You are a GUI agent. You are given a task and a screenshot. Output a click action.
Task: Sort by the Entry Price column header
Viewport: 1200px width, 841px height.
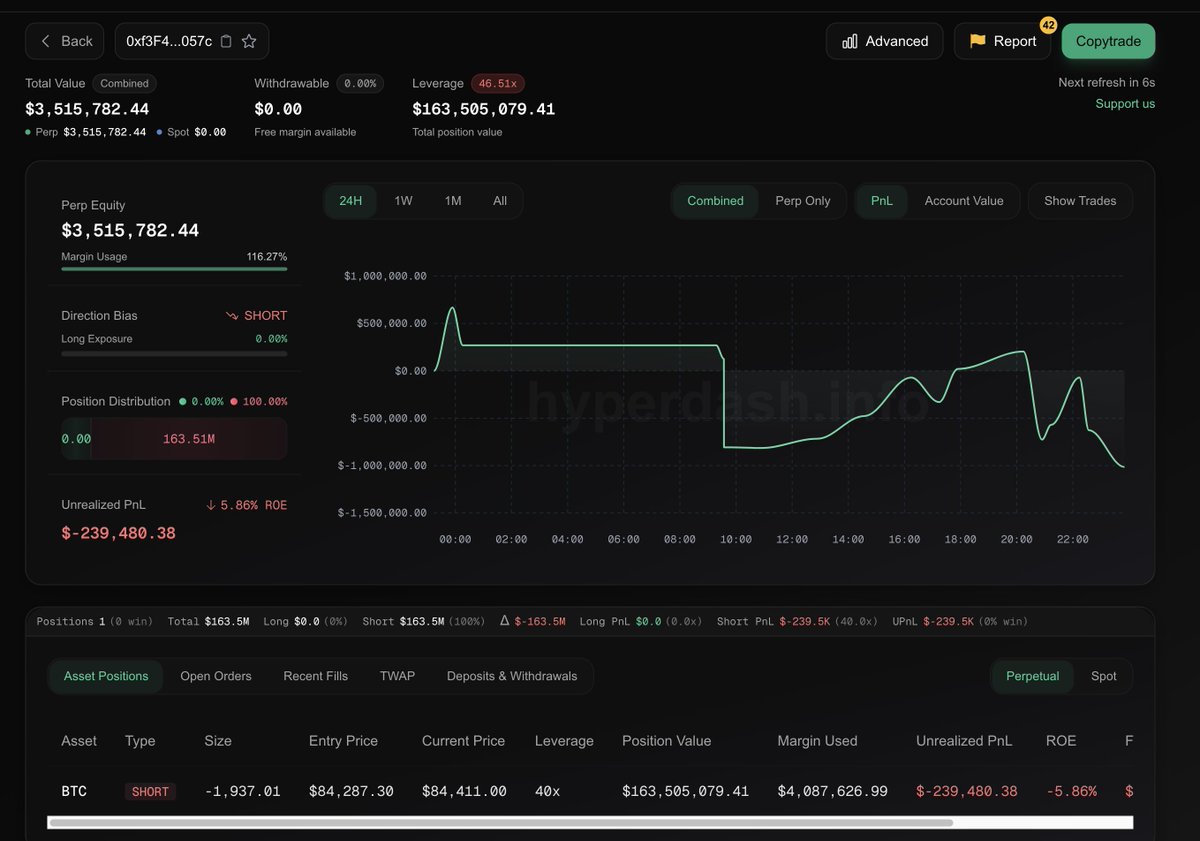coord(343,741)
